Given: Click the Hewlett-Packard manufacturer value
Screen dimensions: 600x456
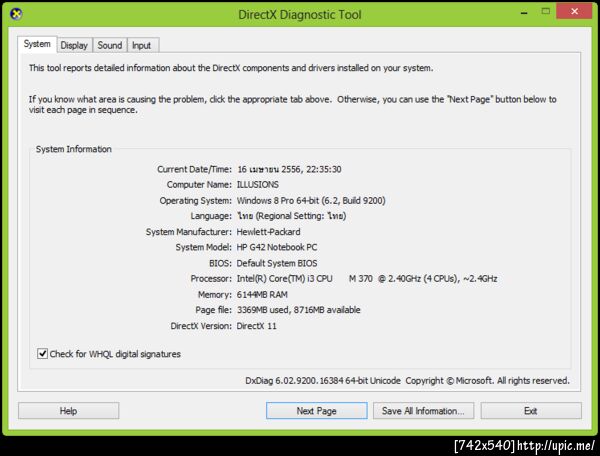Looking at the screenshot, I should click(x=268, y=232).
